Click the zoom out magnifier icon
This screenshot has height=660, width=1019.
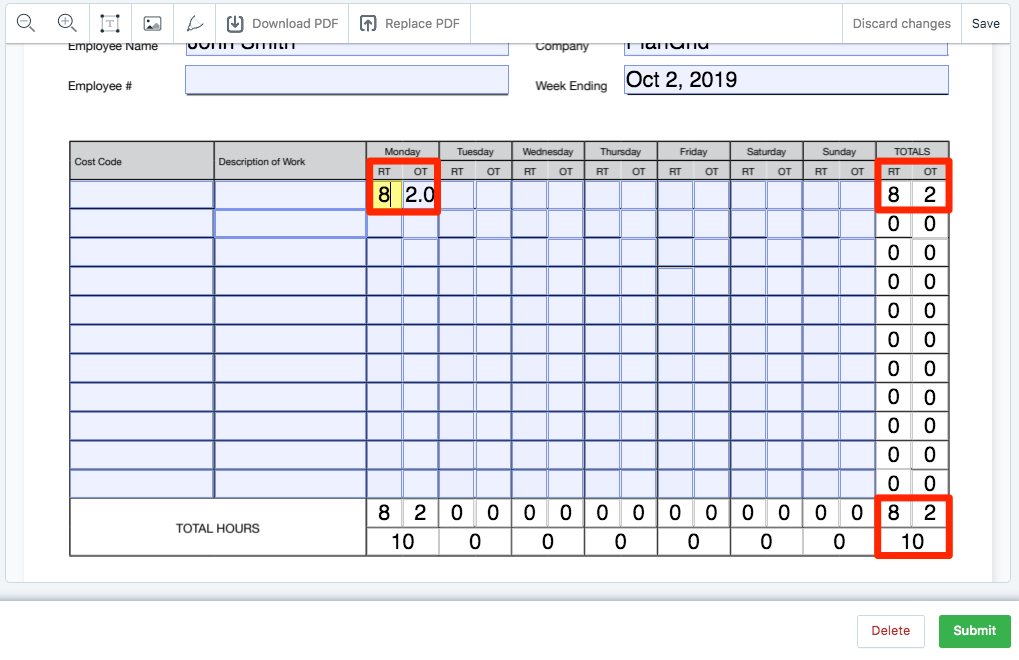click(26, 23)
